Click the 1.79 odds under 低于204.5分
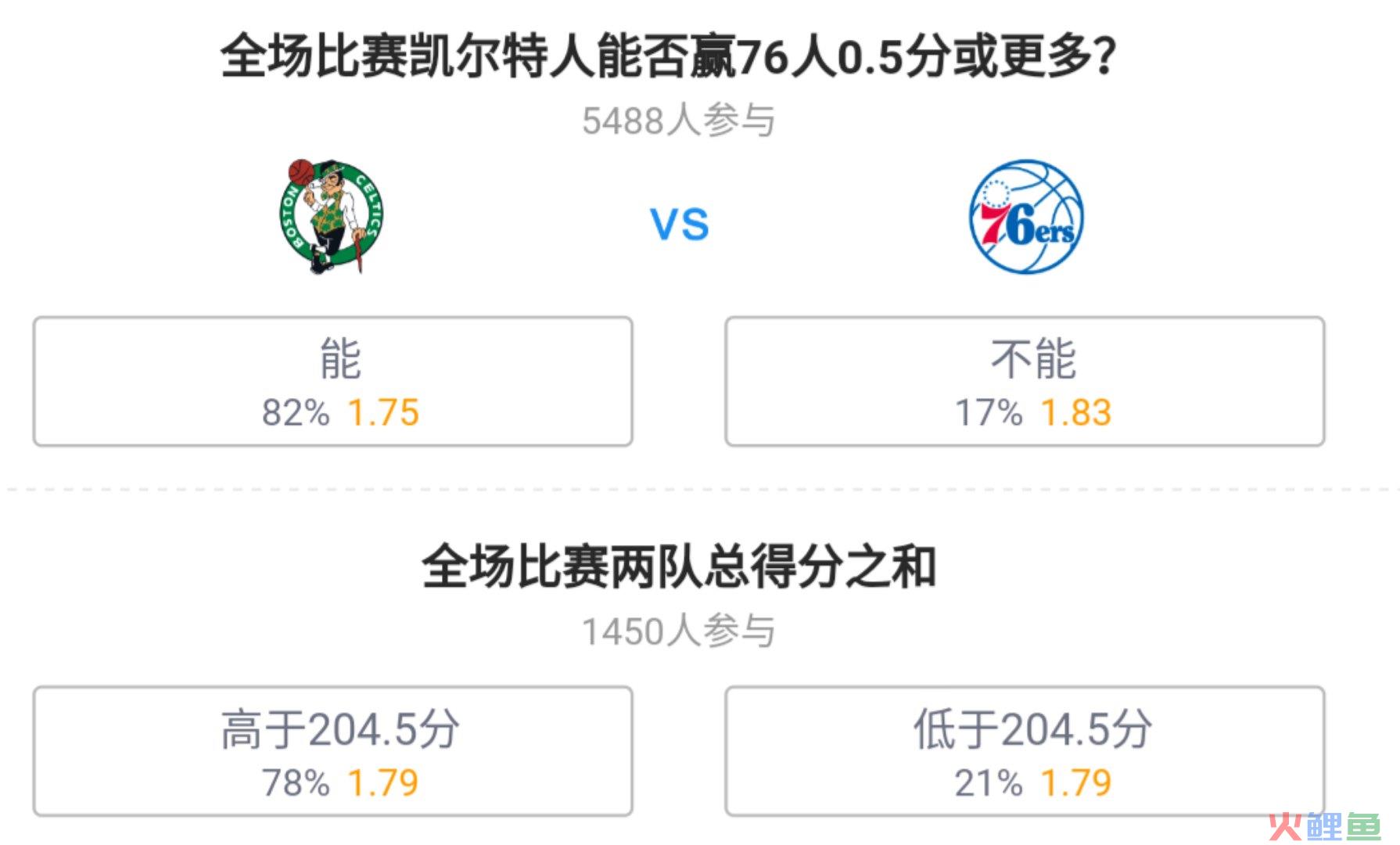This screenshot has width=1400, height=845. tap(1075, 782)
